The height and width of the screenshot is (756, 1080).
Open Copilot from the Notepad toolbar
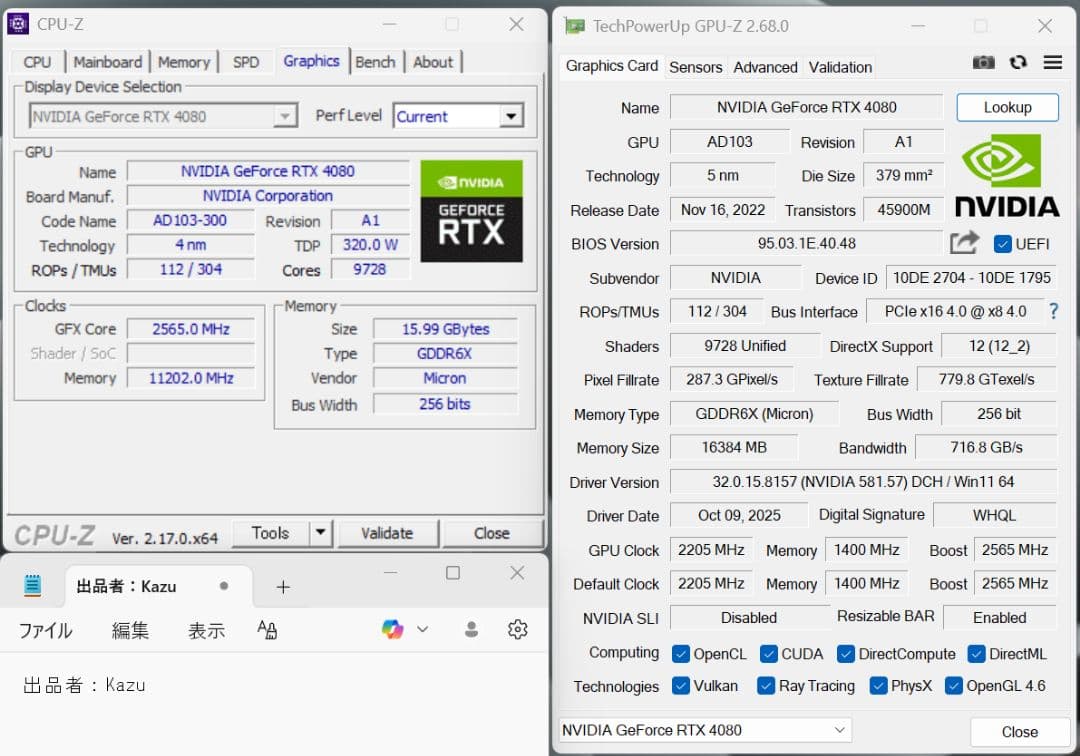(x=393, y=630)
